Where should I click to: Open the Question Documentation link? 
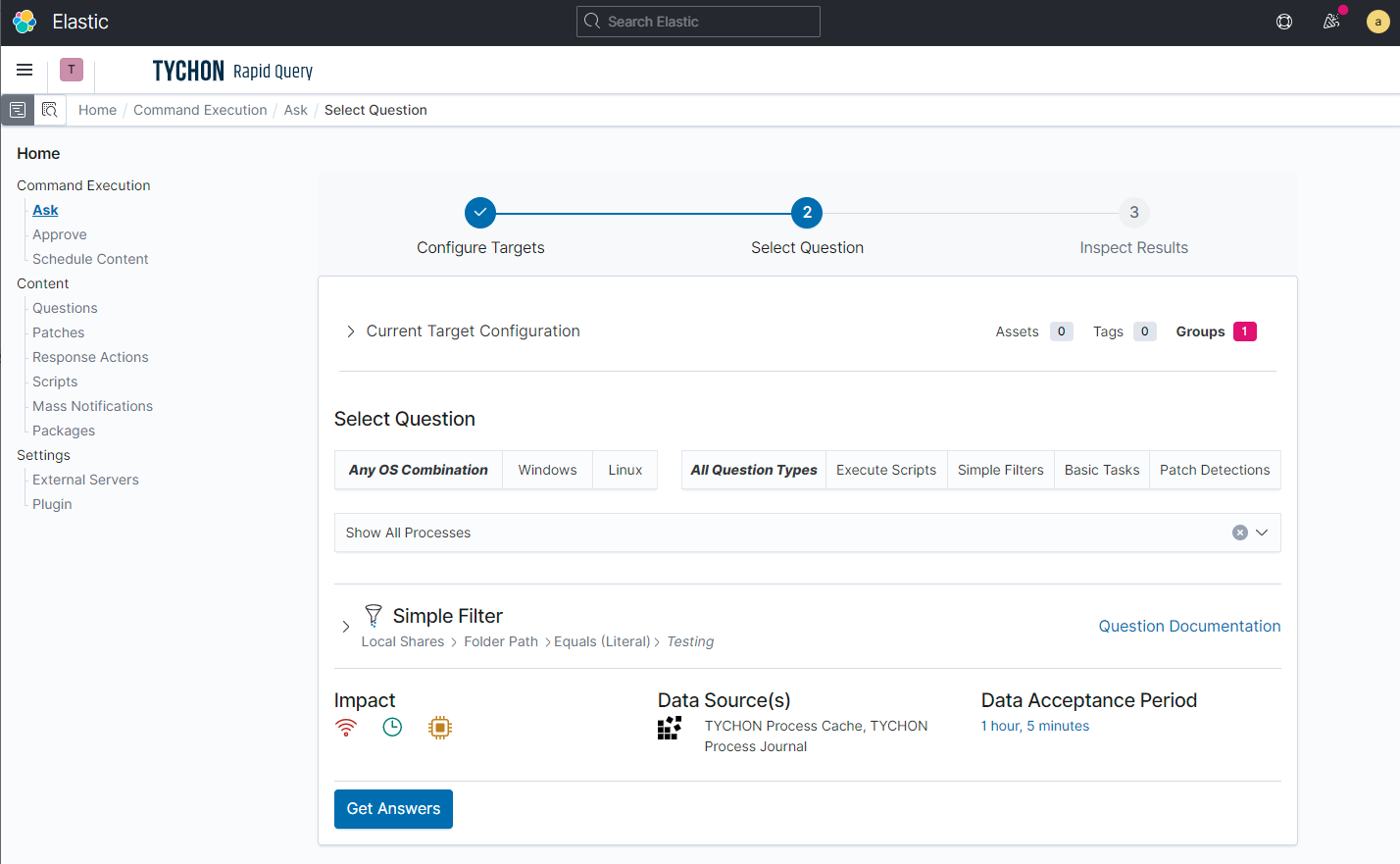[1189, 626]
